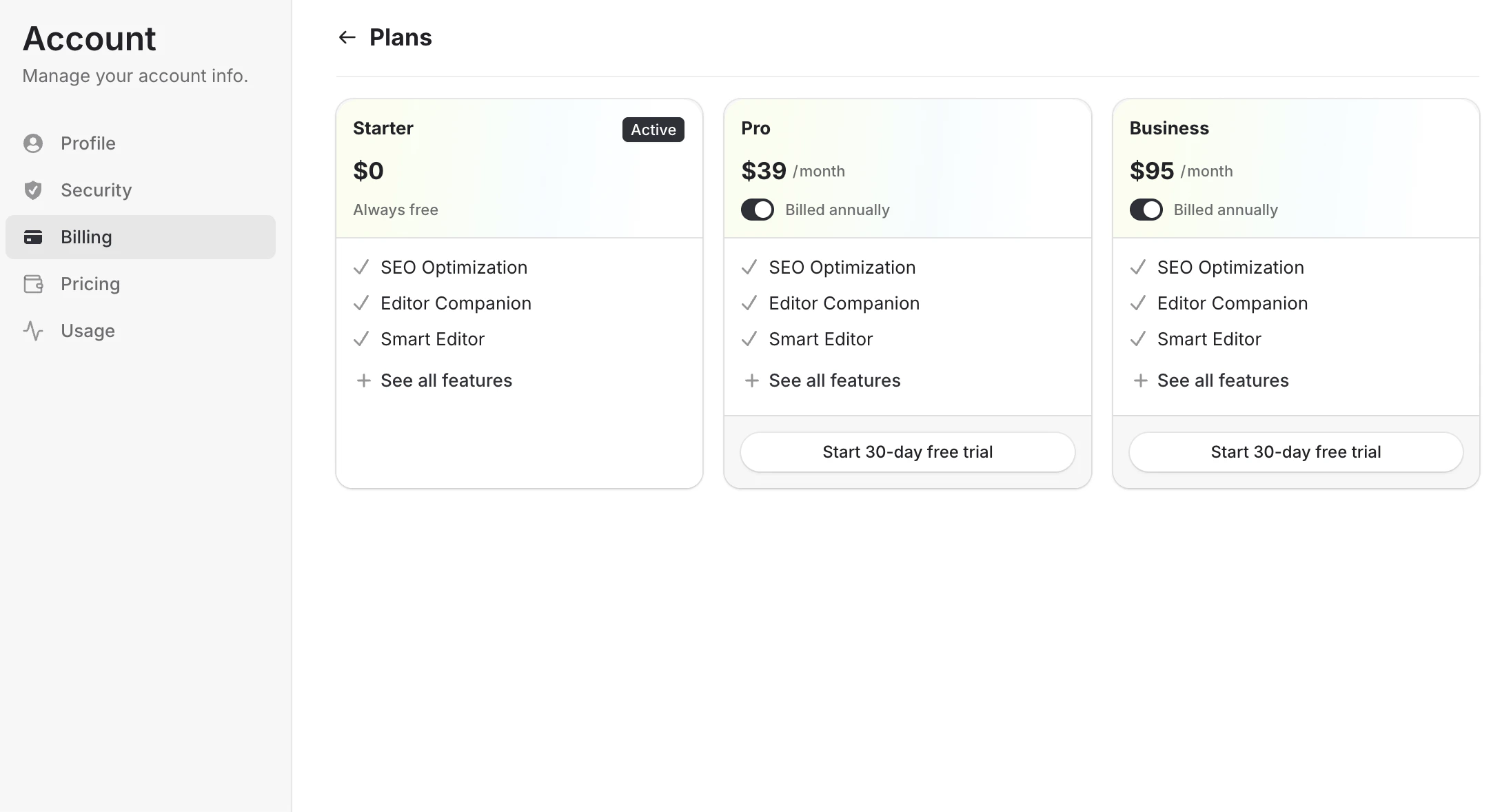Viewport: 1511px width, 812px height.
Task: Click the back arrow beside Plans
Action: 347,37
